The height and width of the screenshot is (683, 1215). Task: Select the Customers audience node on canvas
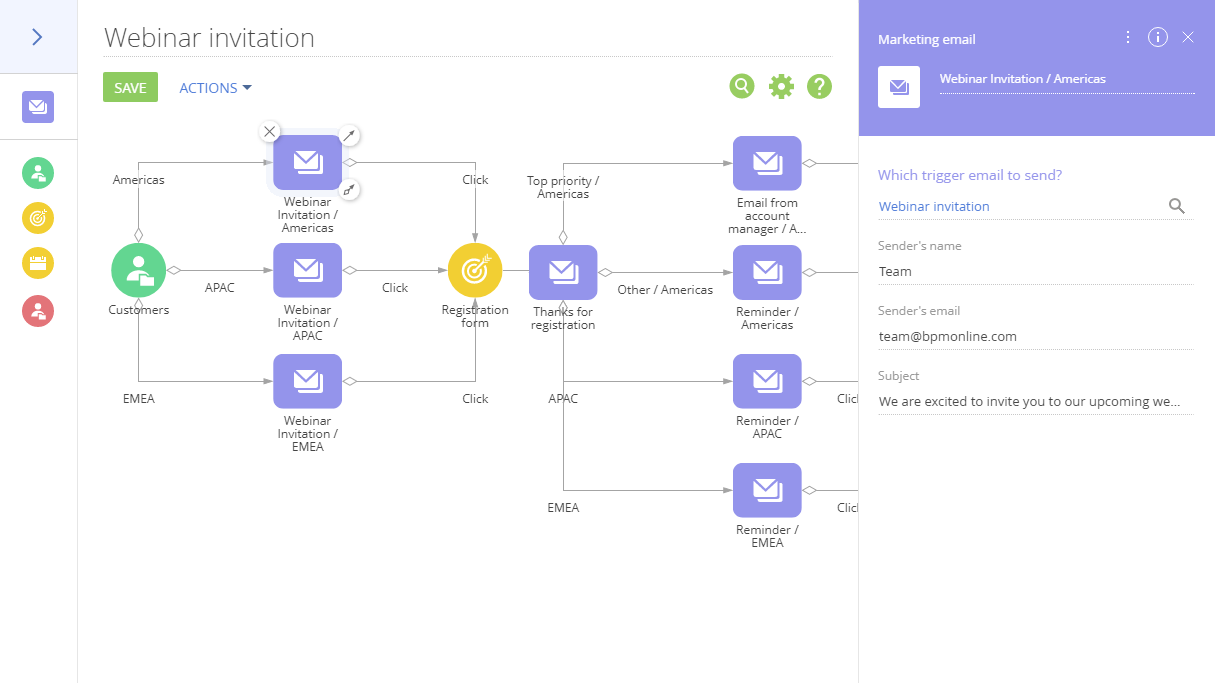point(138,271)
